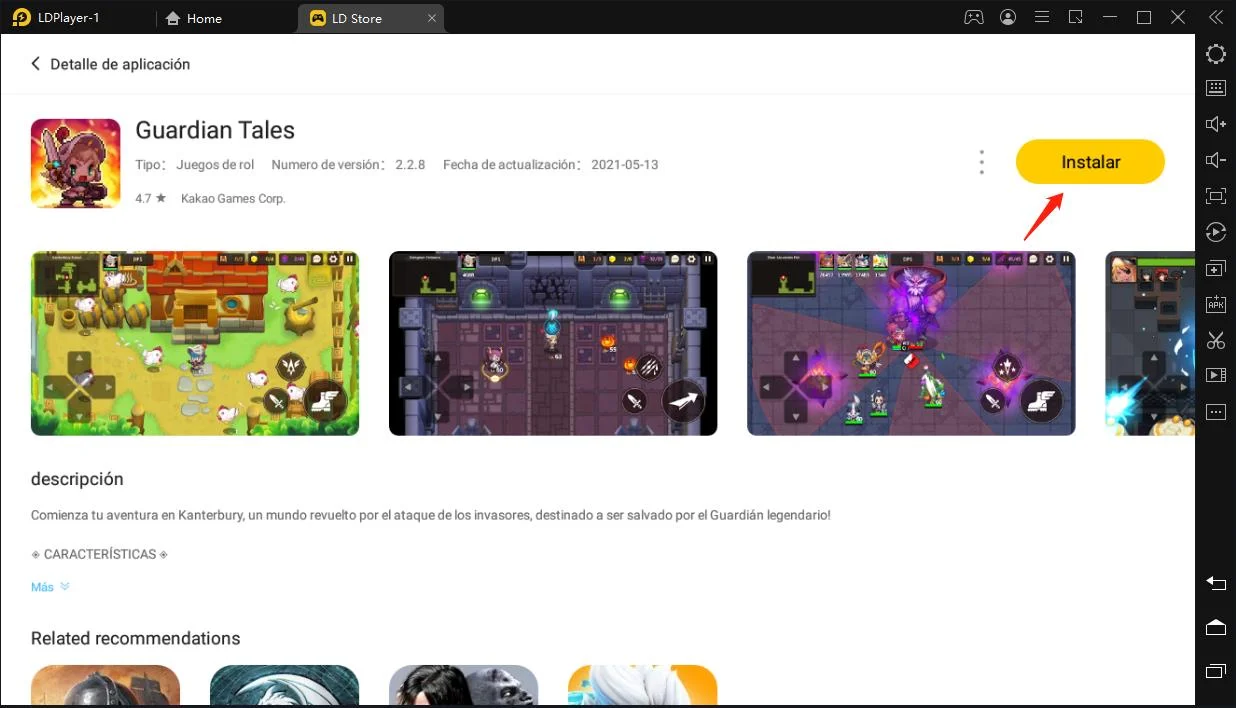
Task: Maximize the LDPlayer window
Action: click(1144, 18)
